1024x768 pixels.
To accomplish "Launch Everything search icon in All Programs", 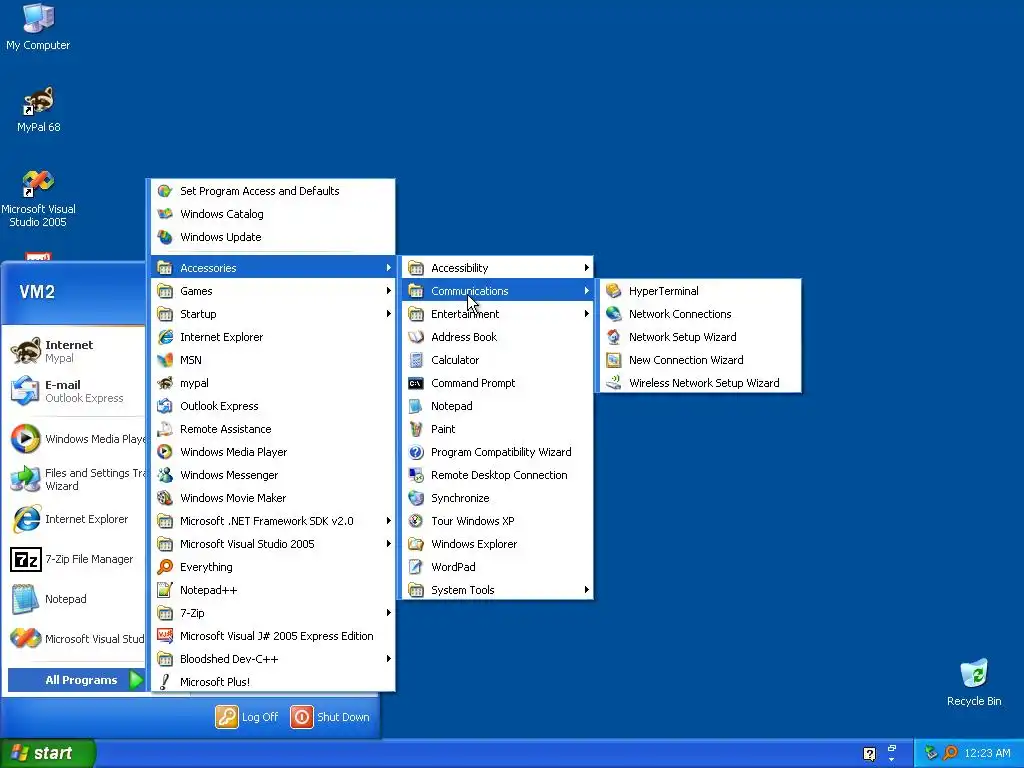I will (165, 567).
